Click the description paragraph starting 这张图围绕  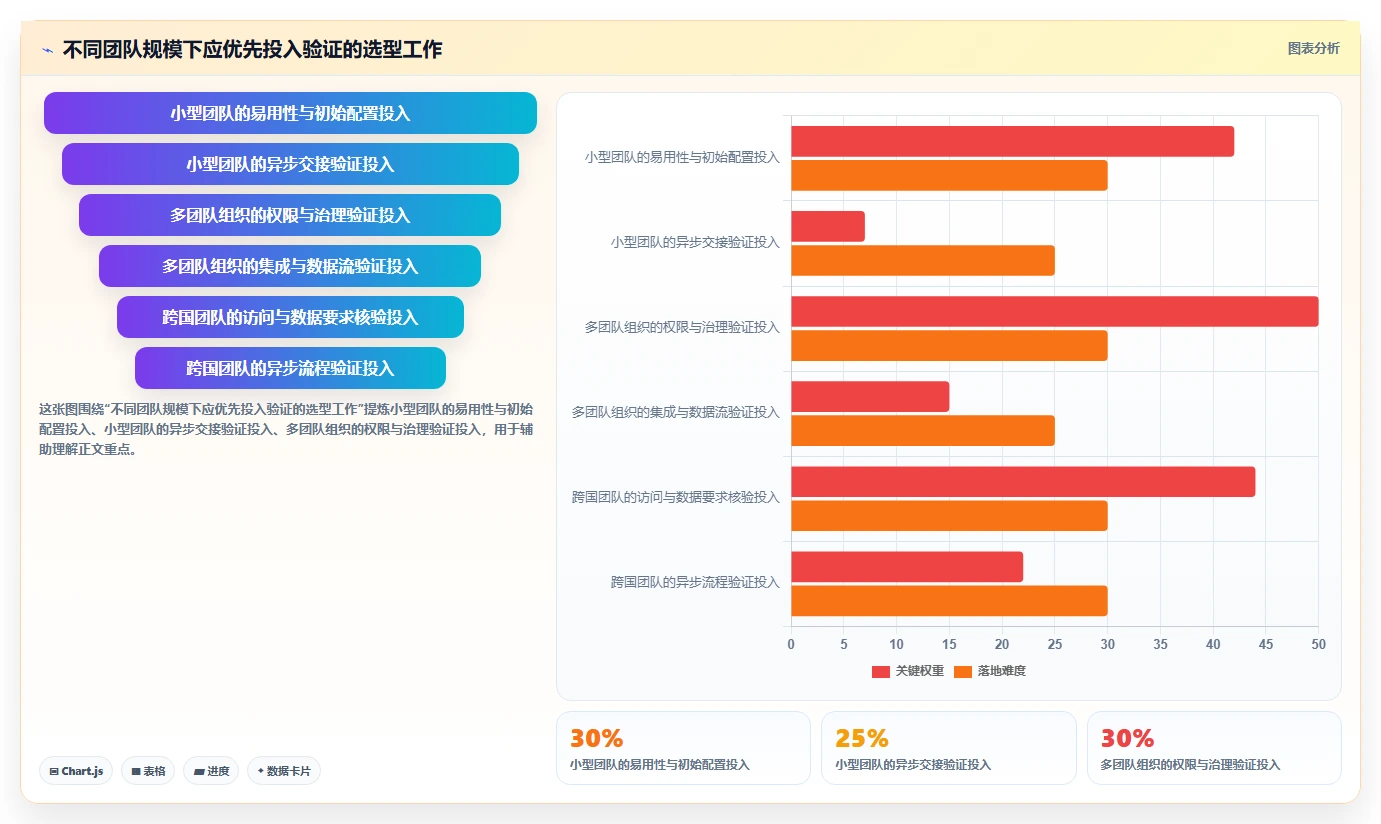286,429
